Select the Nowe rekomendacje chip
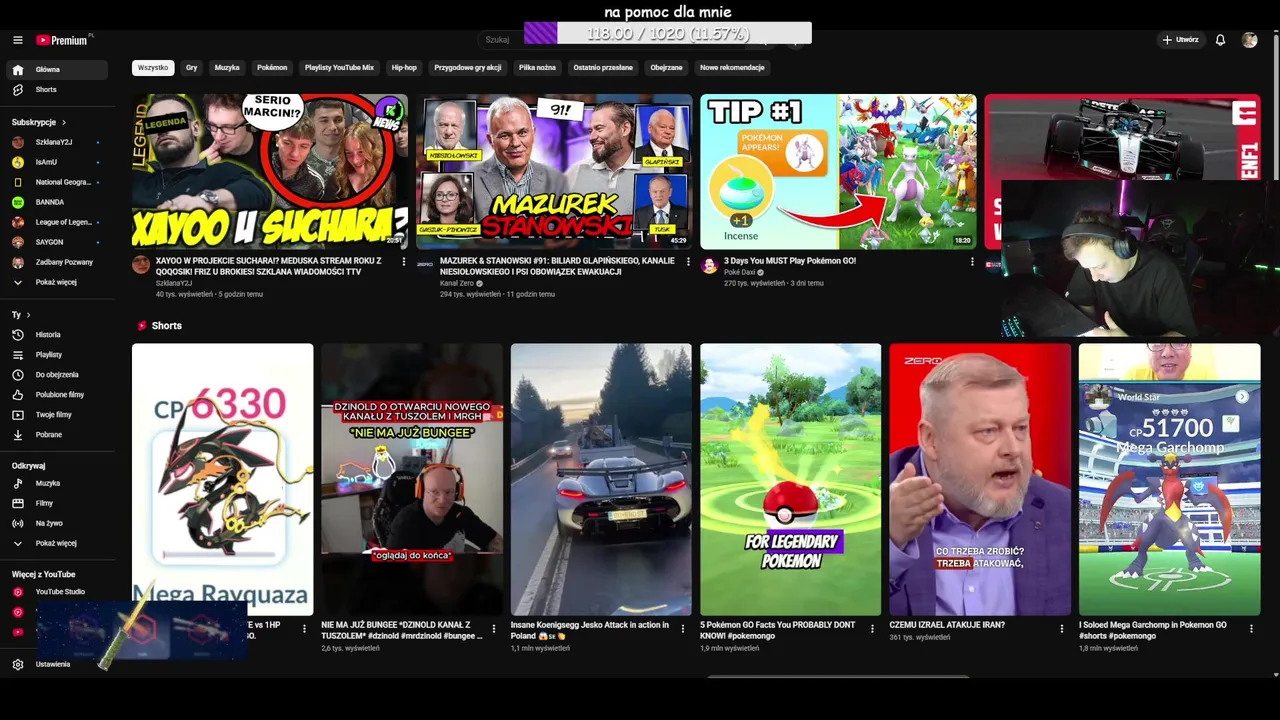 coord(732,68)
